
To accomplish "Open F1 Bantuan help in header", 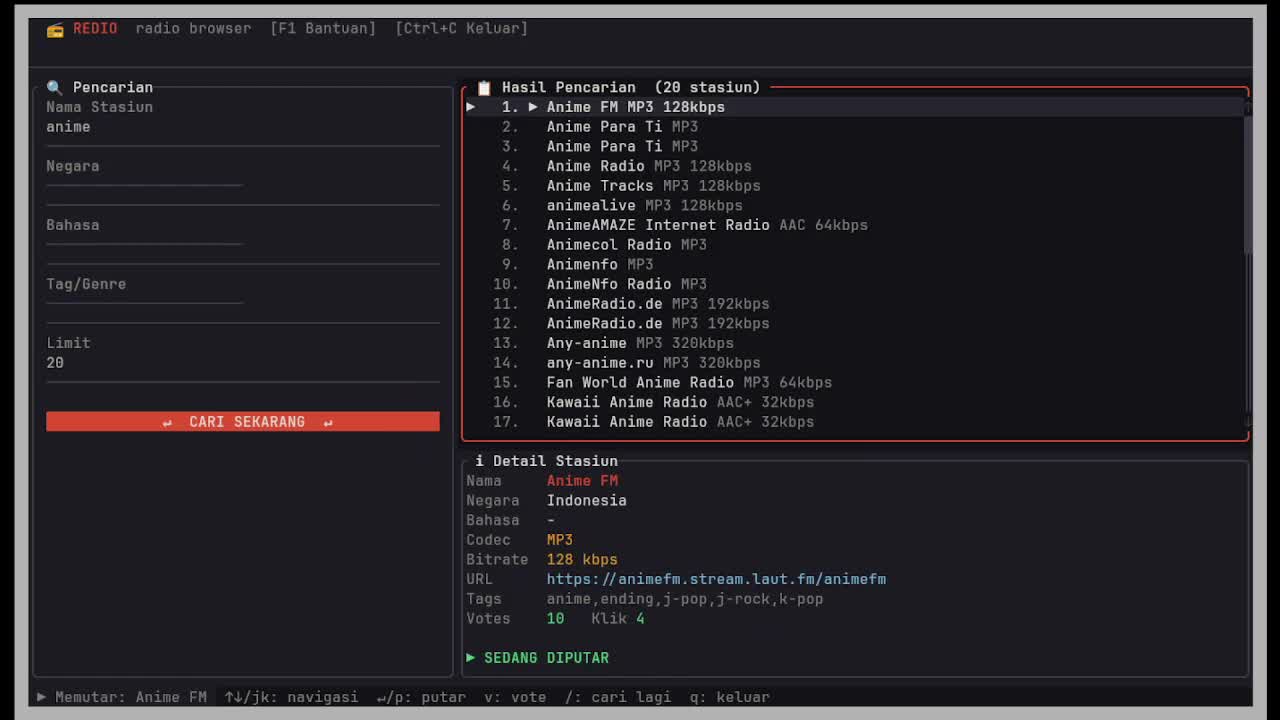I will point(323,28).
